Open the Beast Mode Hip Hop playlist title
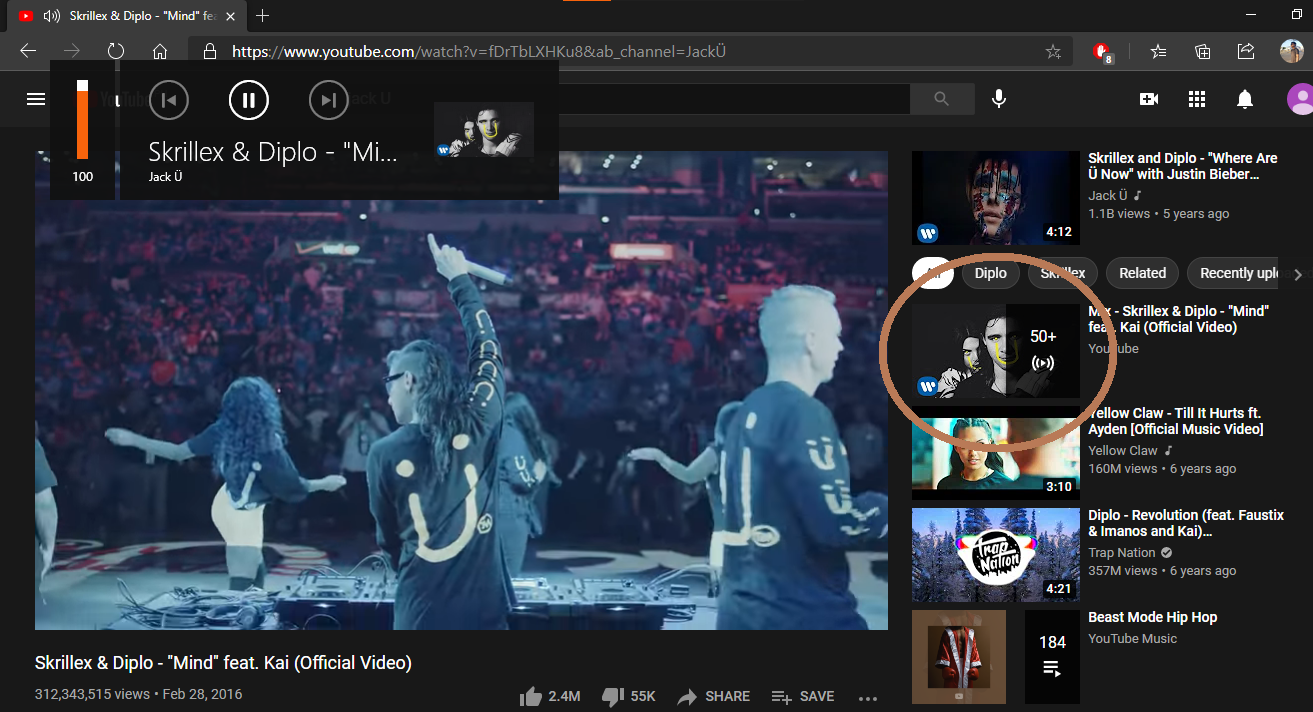The height and width of the screenshot is (712, 1313). 1152,617
